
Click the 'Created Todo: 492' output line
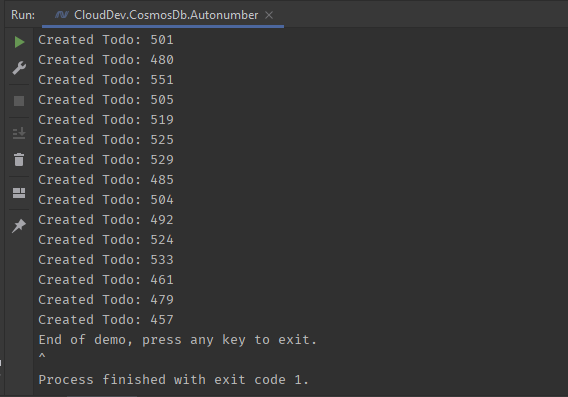106,220
